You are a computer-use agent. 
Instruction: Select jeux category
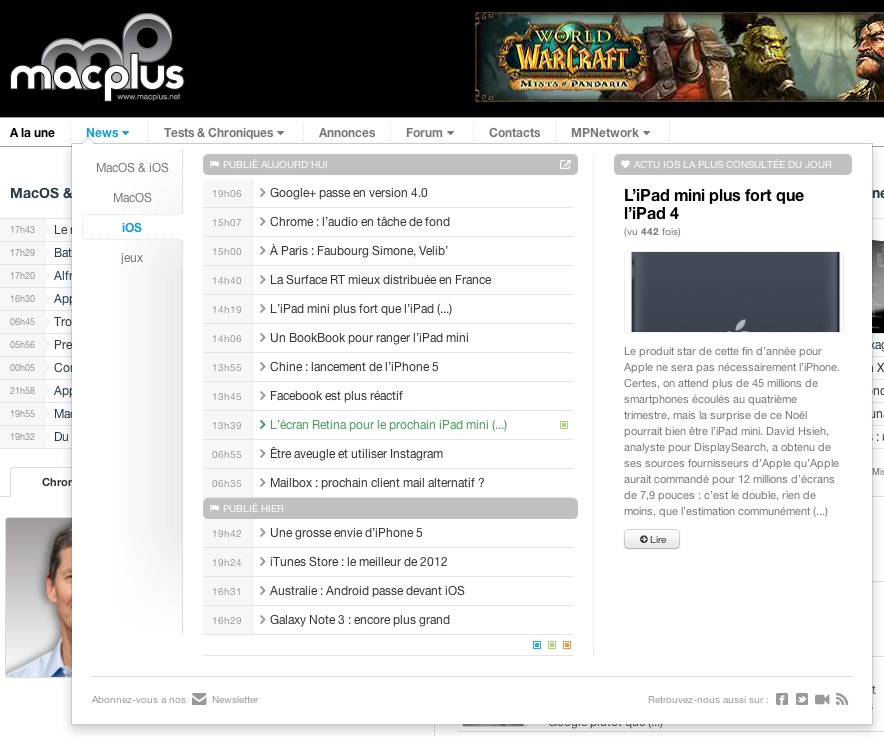(132, 258)
